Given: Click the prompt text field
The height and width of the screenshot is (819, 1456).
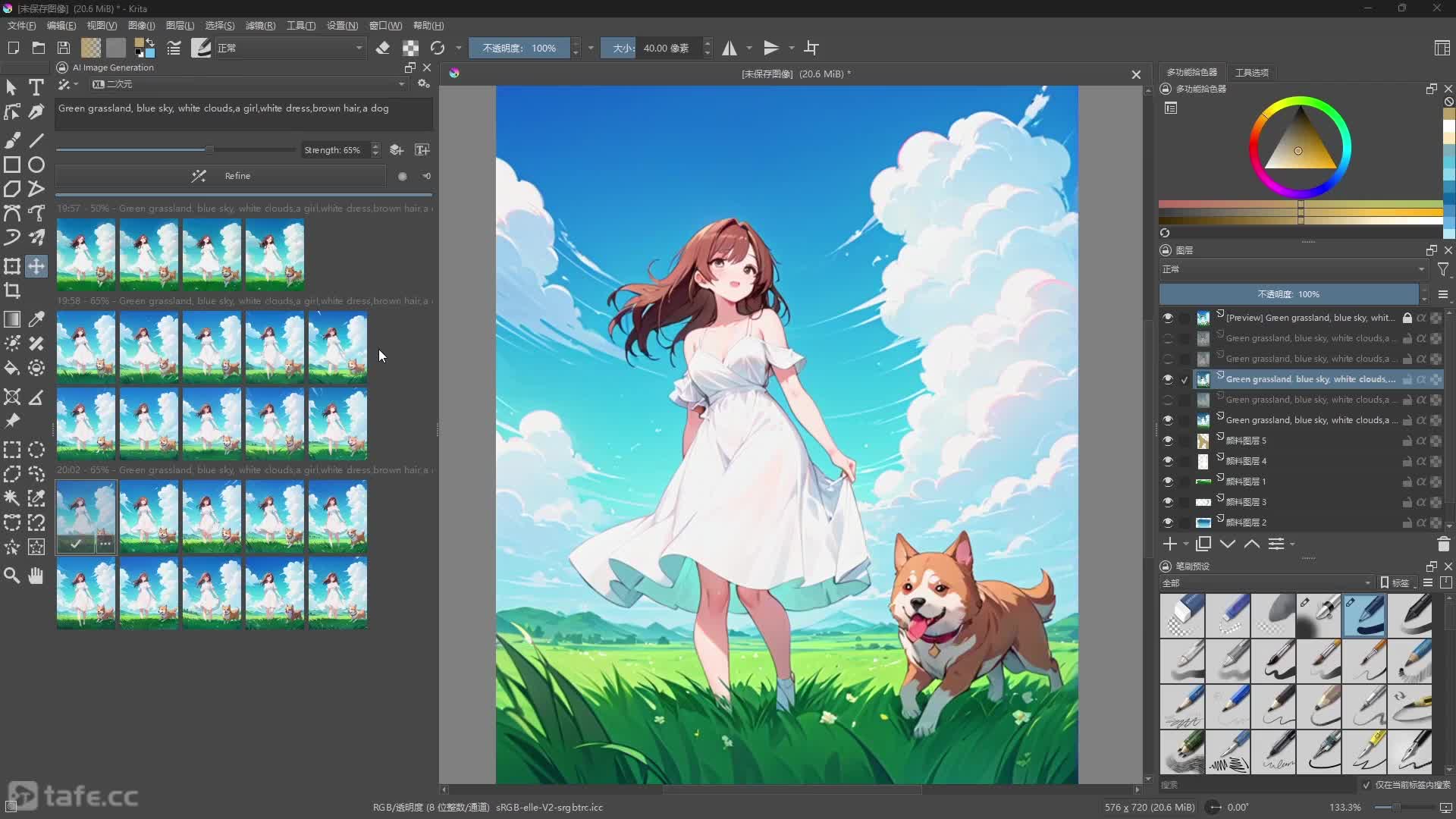Looking at the screenshot, I should [x=244, y=115].
